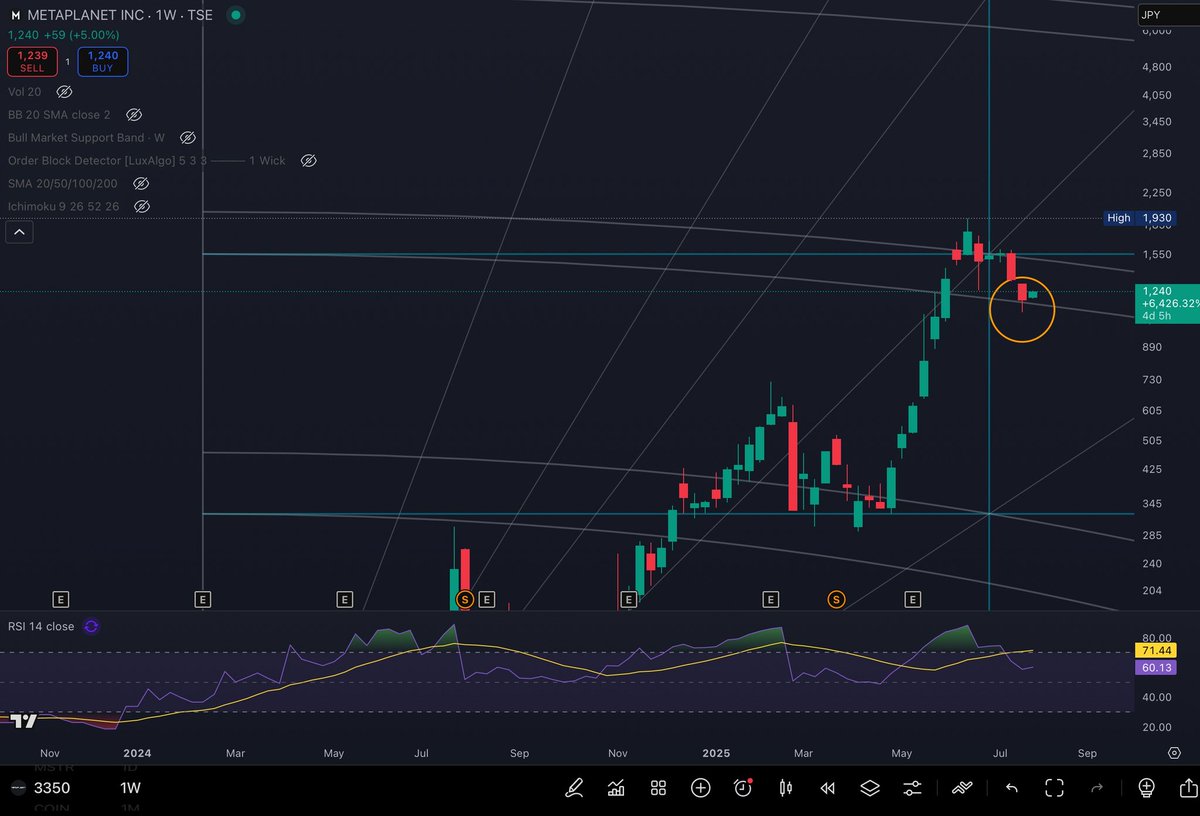Select the Order Block Detector [LuxAlgo] label
Screen dimensions: 1200x816
click(147, 160)
